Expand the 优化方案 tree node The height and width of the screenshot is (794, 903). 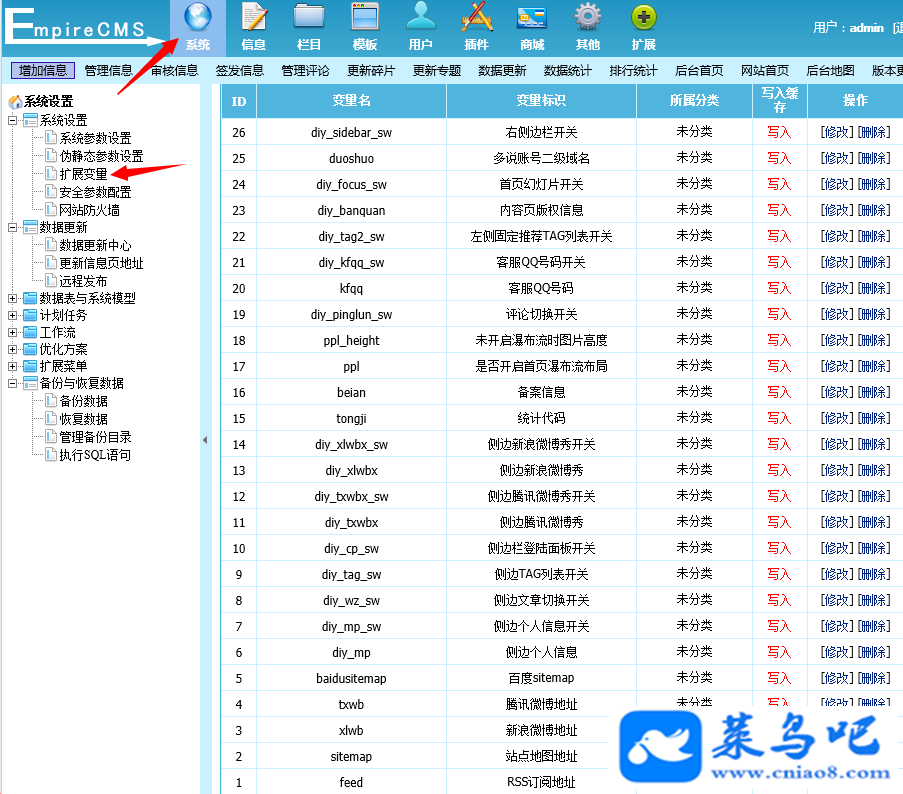point(13,349)
